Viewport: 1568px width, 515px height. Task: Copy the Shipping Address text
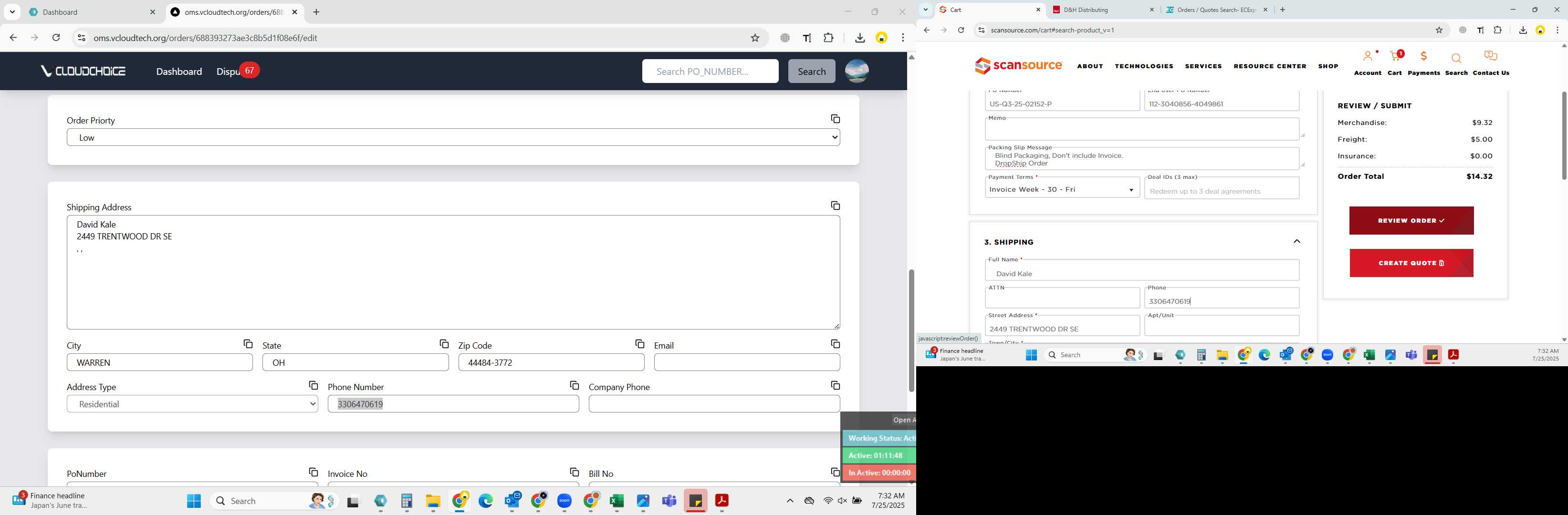[835, 206]
